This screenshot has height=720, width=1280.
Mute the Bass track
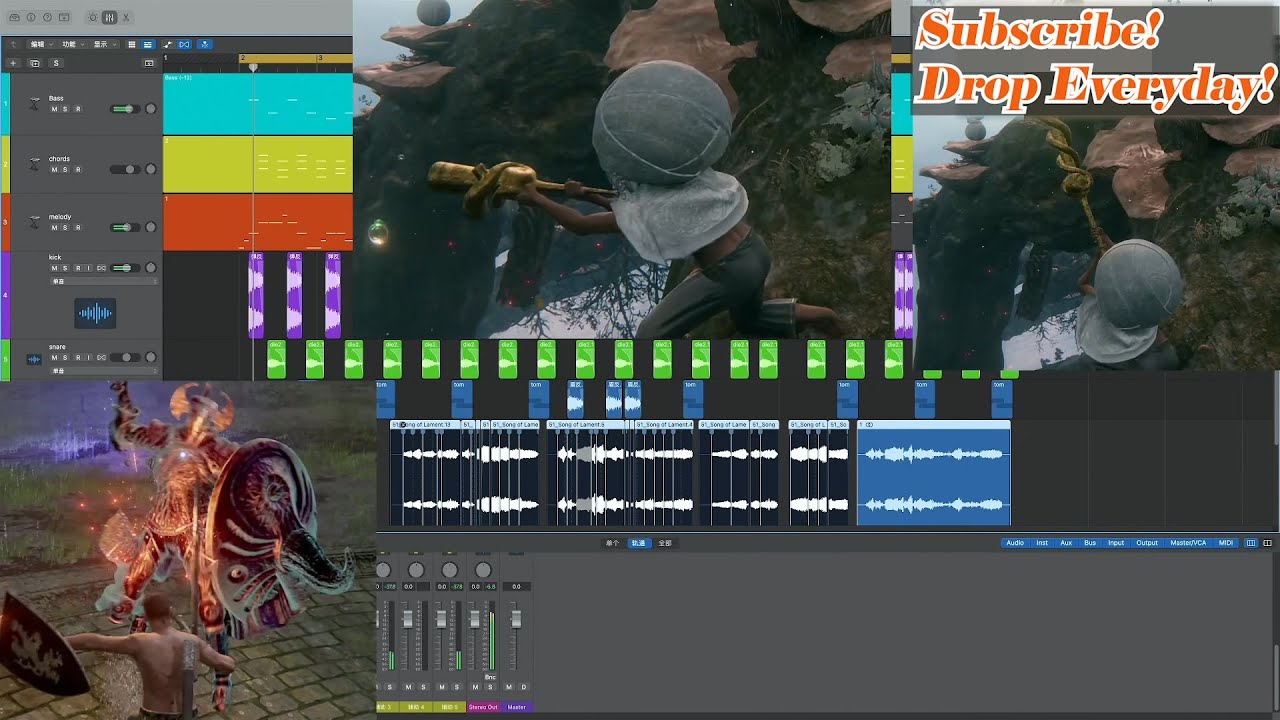(54, 109)
